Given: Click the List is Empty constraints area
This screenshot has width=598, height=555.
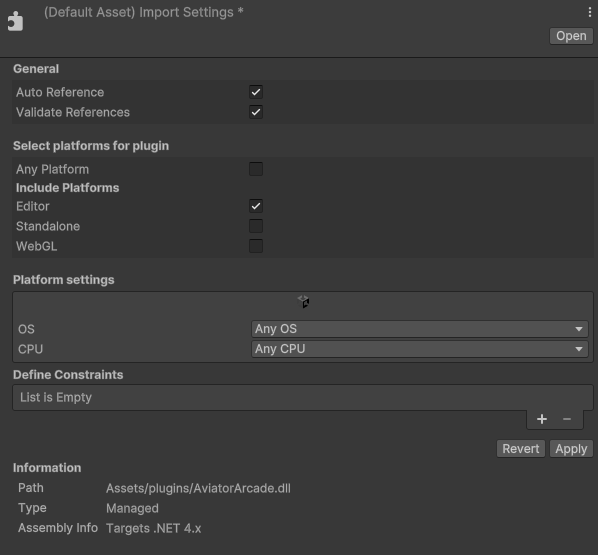Looking at the screenshot, I should point(303,397).
